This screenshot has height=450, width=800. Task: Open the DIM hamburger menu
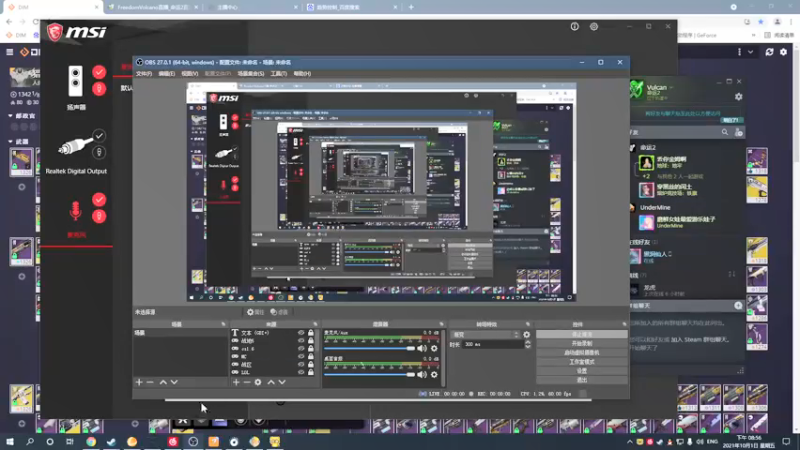[10, 52]
